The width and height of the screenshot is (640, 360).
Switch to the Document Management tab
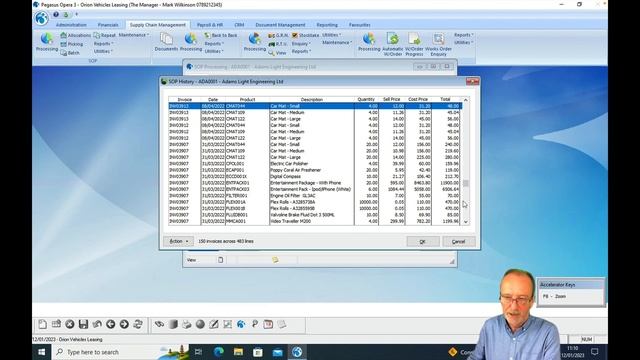coord(280,25)
